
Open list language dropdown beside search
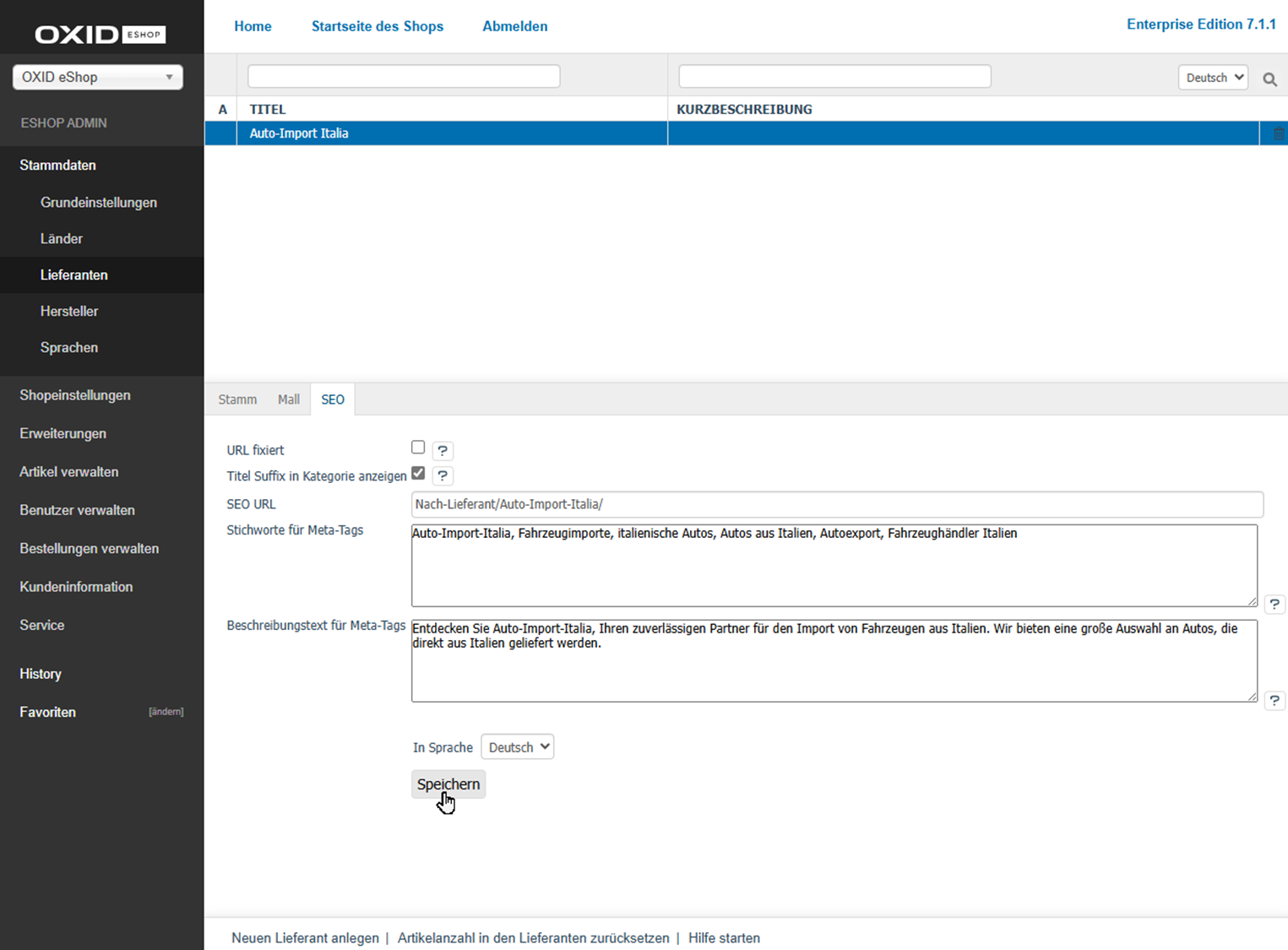pos(1213,78)
